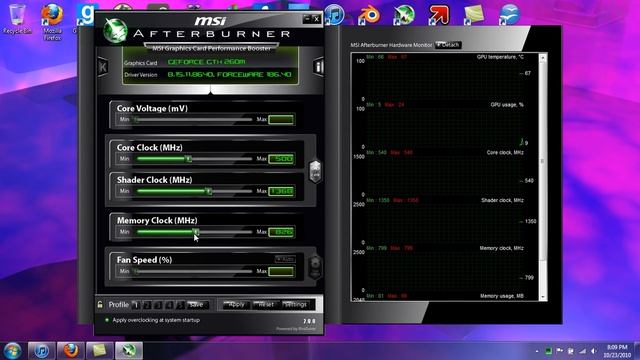Click the power plug tray icon
This screenshot has width=640, height=360.
(571, 351)
